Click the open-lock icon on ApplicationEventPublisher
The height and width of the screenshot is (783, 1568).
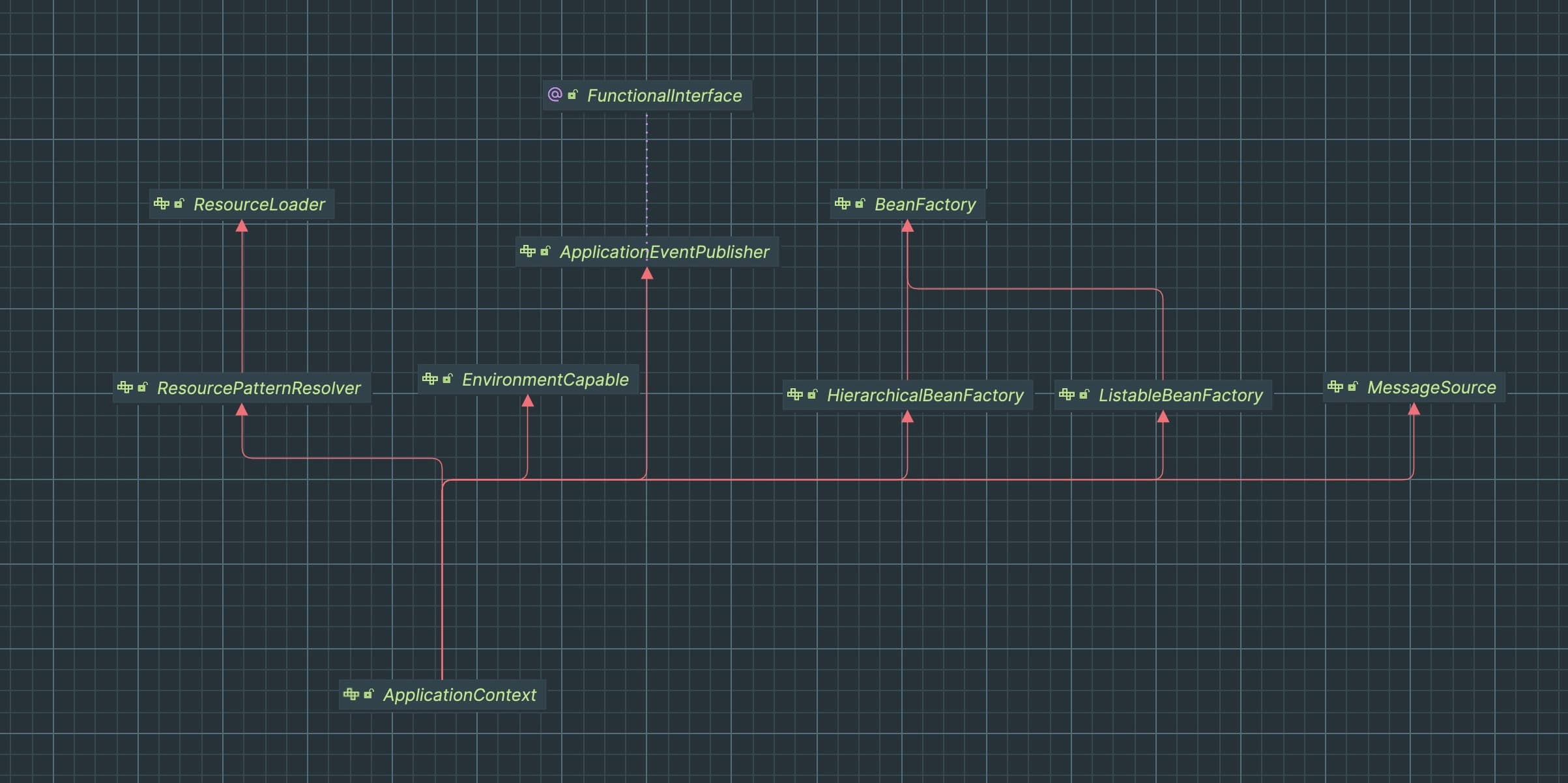click(x=545, y=251)
